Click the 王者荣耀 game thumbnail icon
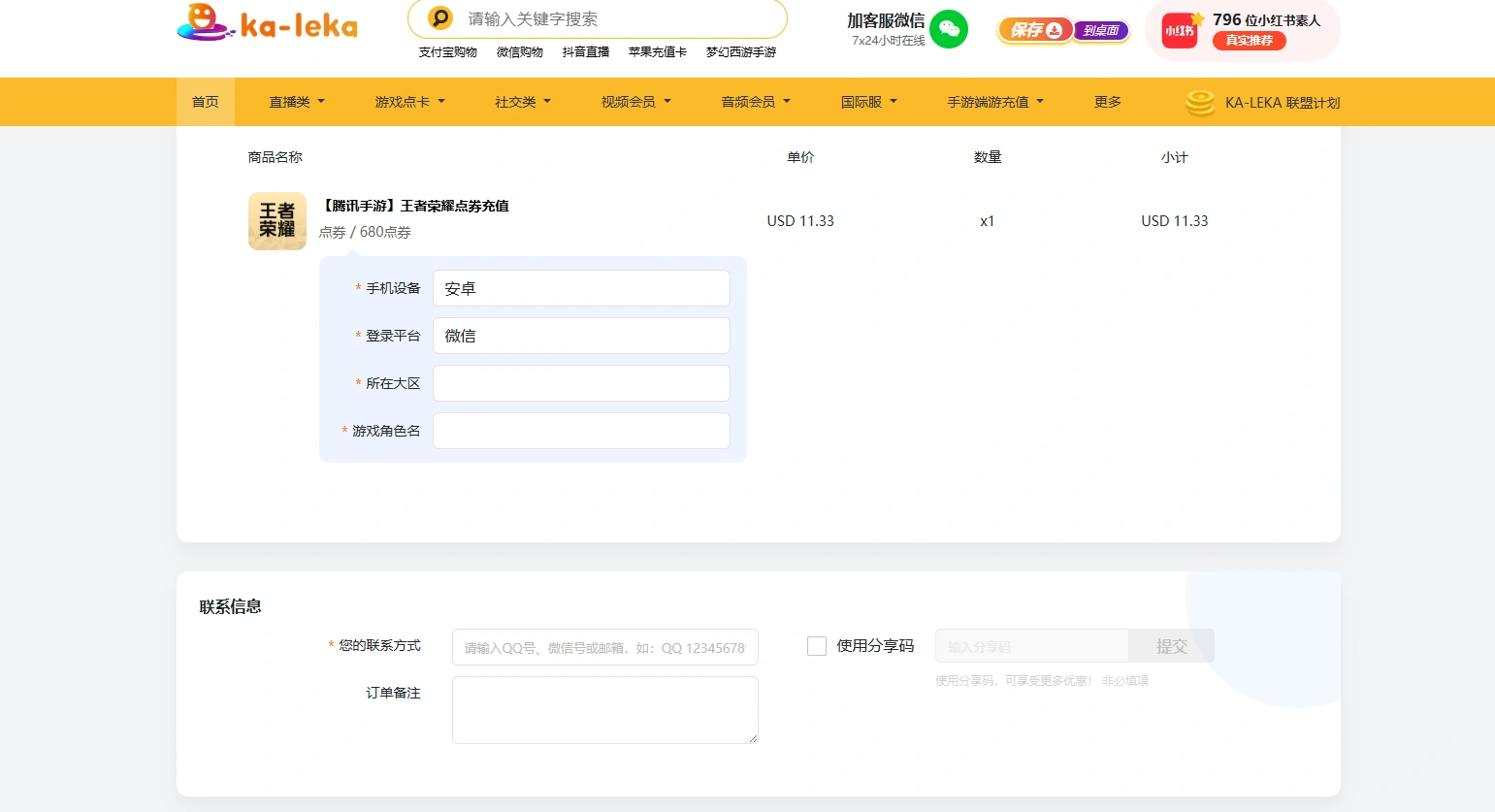Screen dimensions: 1495x812 click(x=276, y=220)
